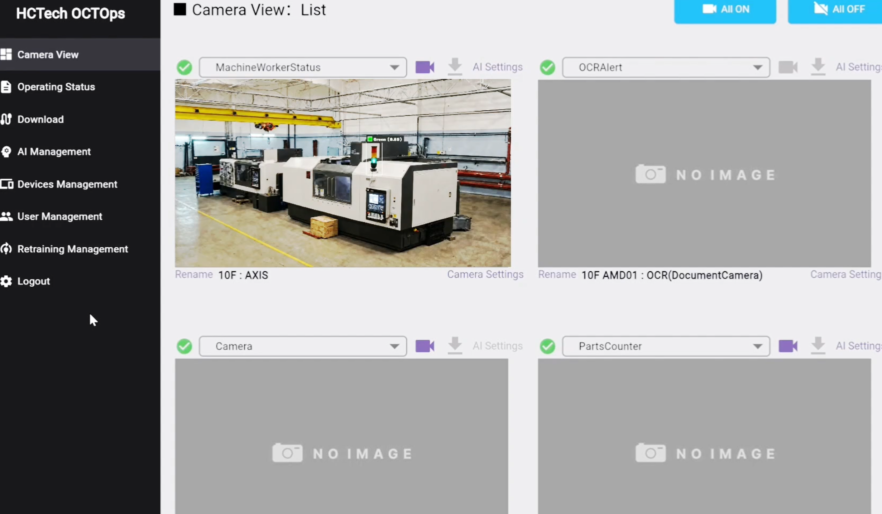882x514 pixels.
Task: Click the 10F : AXIS camera name
Action: coord(243,275)
